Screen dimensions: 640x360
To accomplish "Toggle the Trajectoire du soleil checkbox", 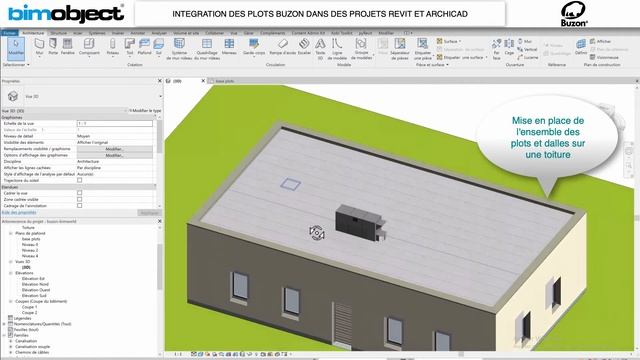I will (80, 180).
